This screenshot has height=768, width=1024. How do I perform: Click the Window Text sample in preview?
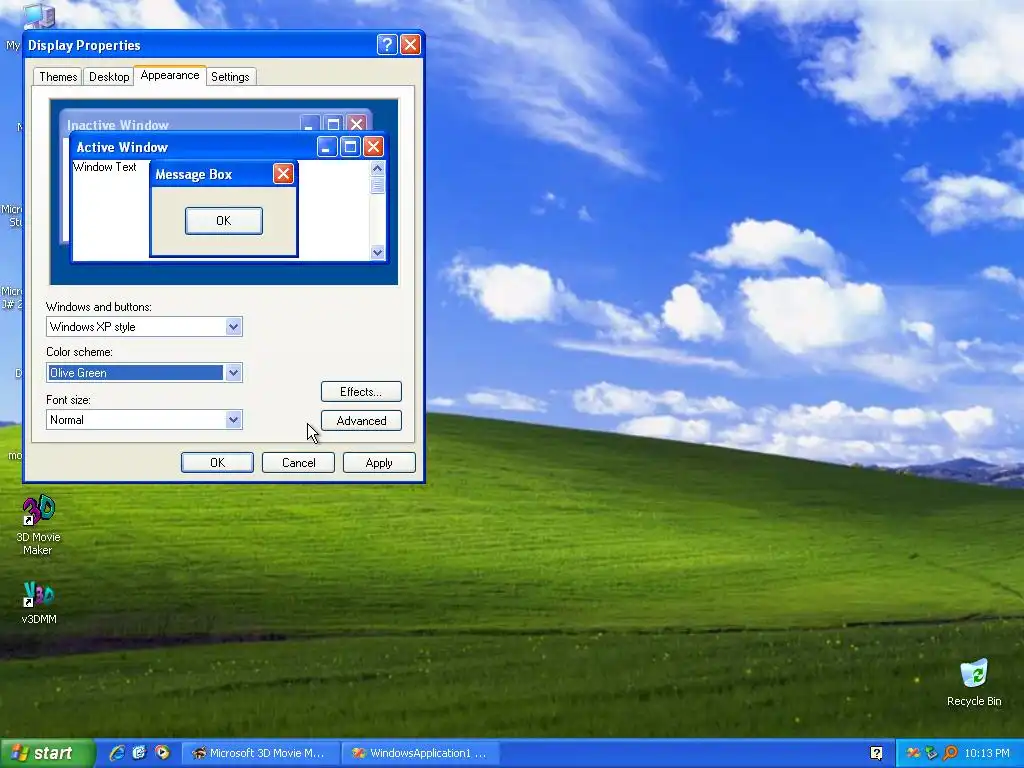pyautogui.click(x=104, y=167)
